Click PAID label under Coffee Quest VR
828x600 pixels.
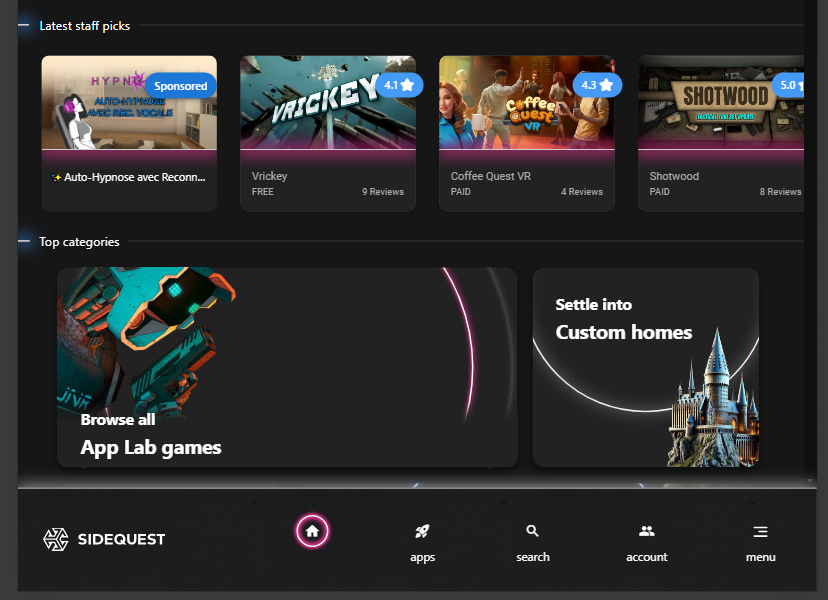point(460,192)
